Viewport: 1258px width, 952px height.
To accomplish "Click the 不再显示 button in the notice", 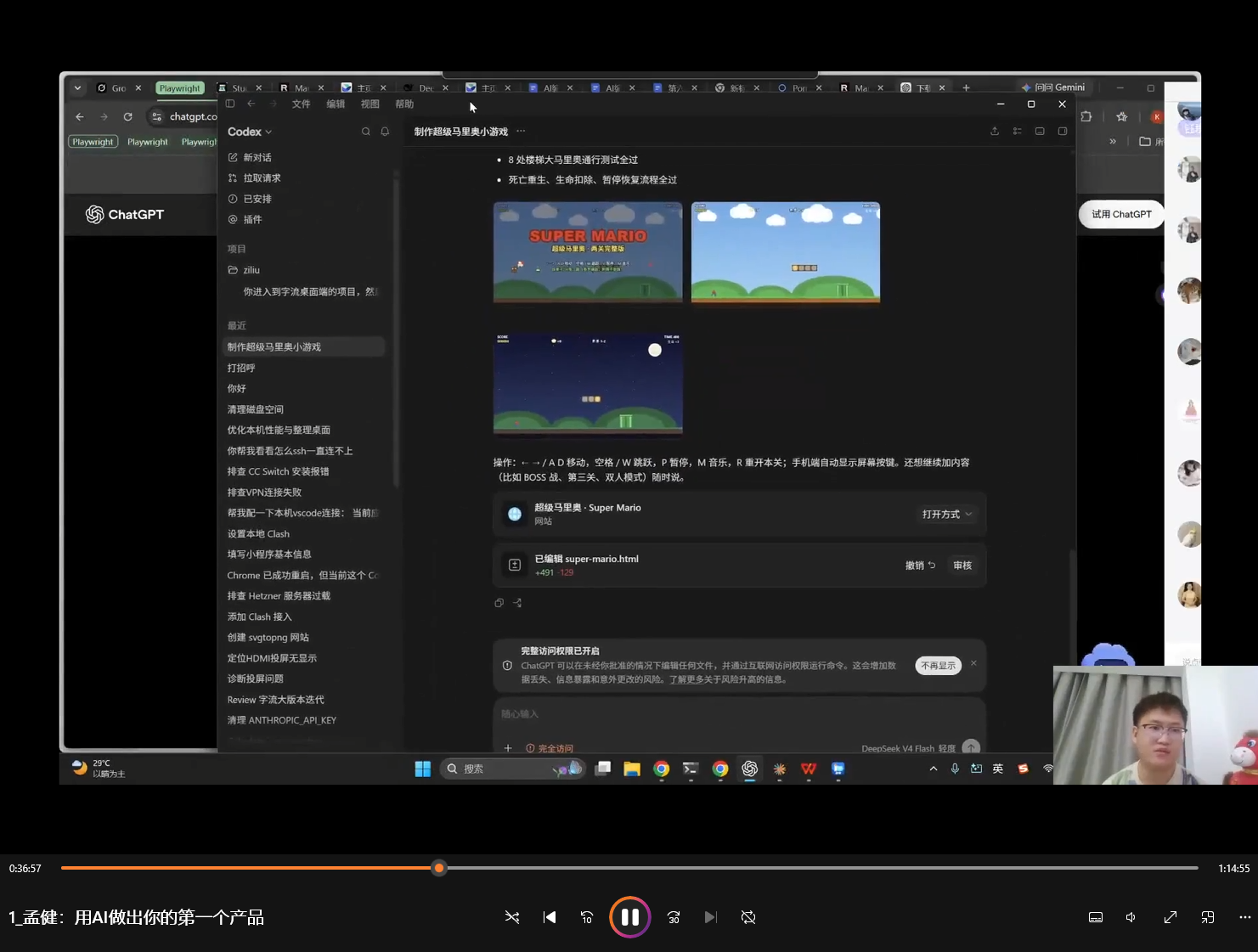I will pos(939,666).
